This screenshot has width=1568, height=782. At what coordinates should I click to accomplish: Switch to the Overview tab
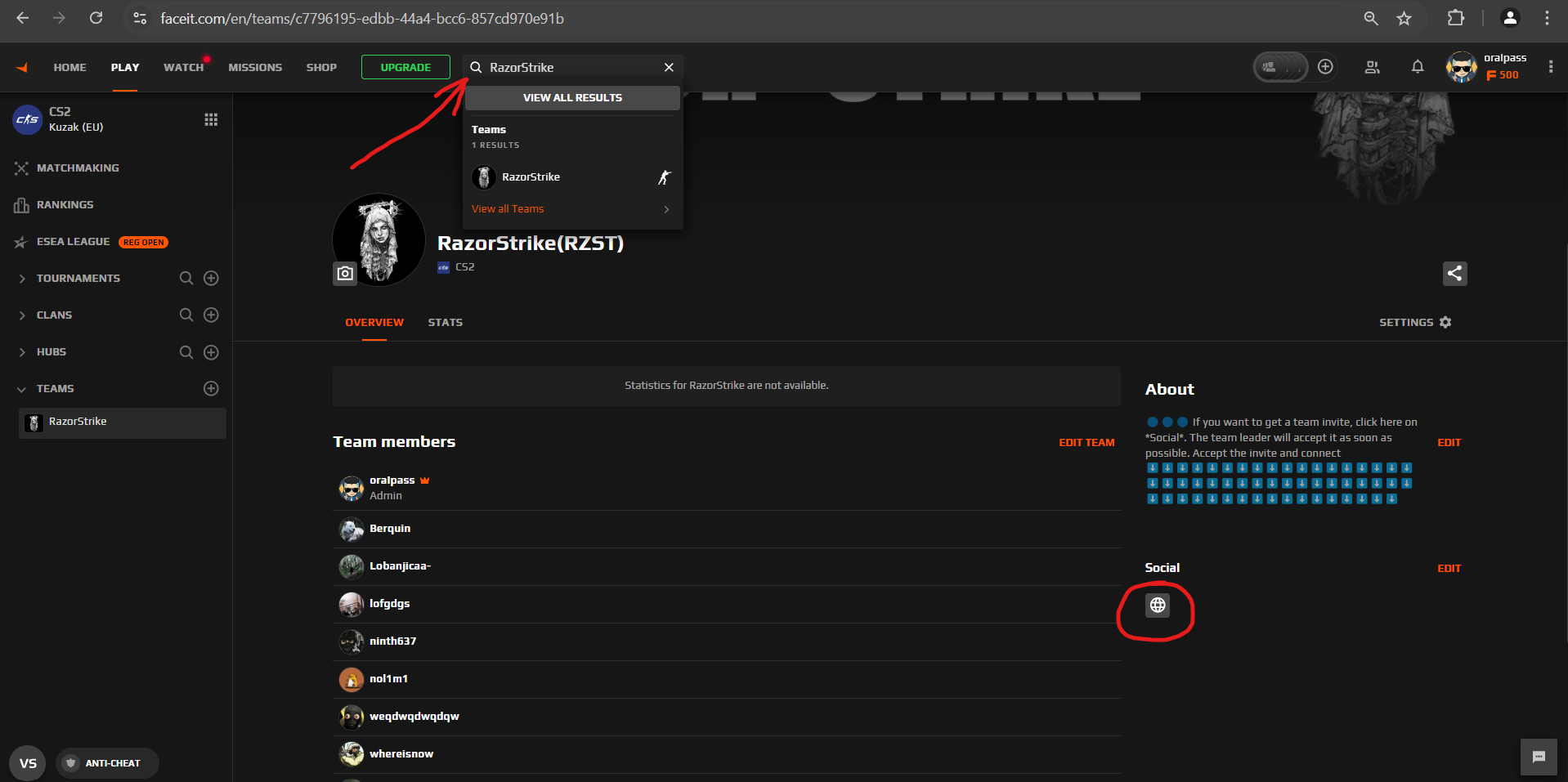pyautogui.click(x=374, y=323)
